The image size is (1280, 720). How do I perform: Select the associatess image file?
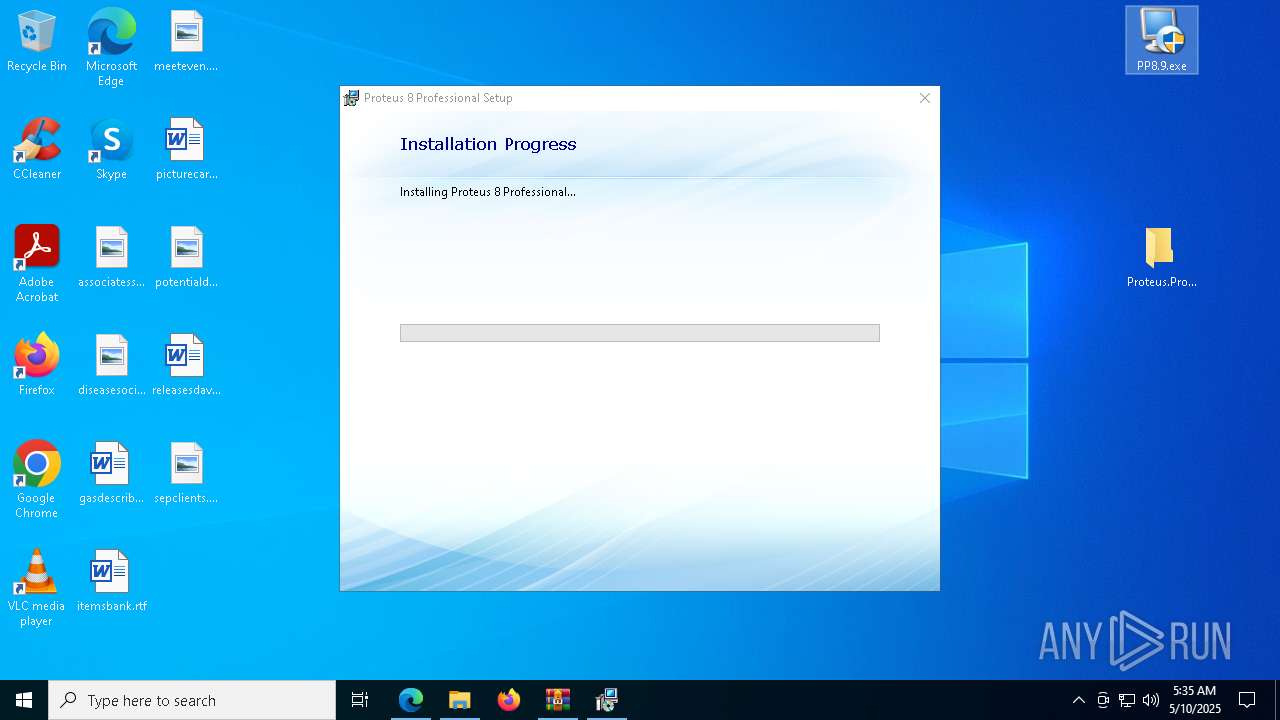tap(111, 258)
